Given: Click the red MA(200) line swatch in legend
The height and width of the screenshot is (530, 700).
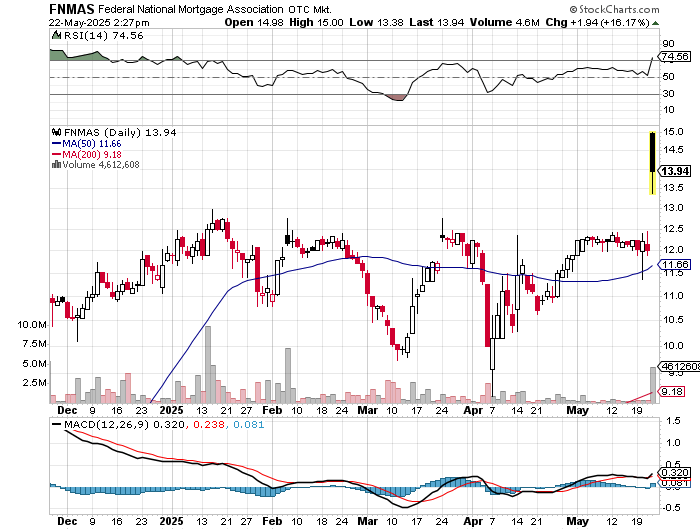Looking at the screenshot, I should [x=56, y=154].
